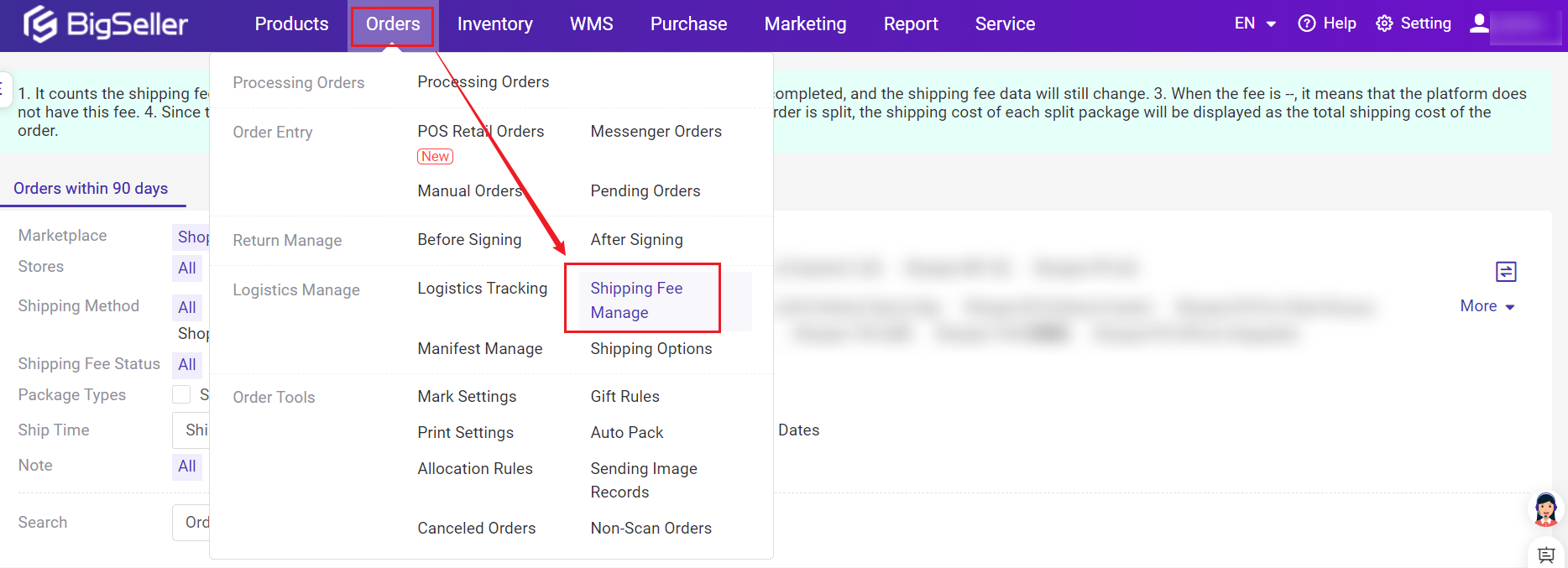This screenshot has height=568, width=1568.
Task: Open Non-Scan Orders
Action: [651, 529]
